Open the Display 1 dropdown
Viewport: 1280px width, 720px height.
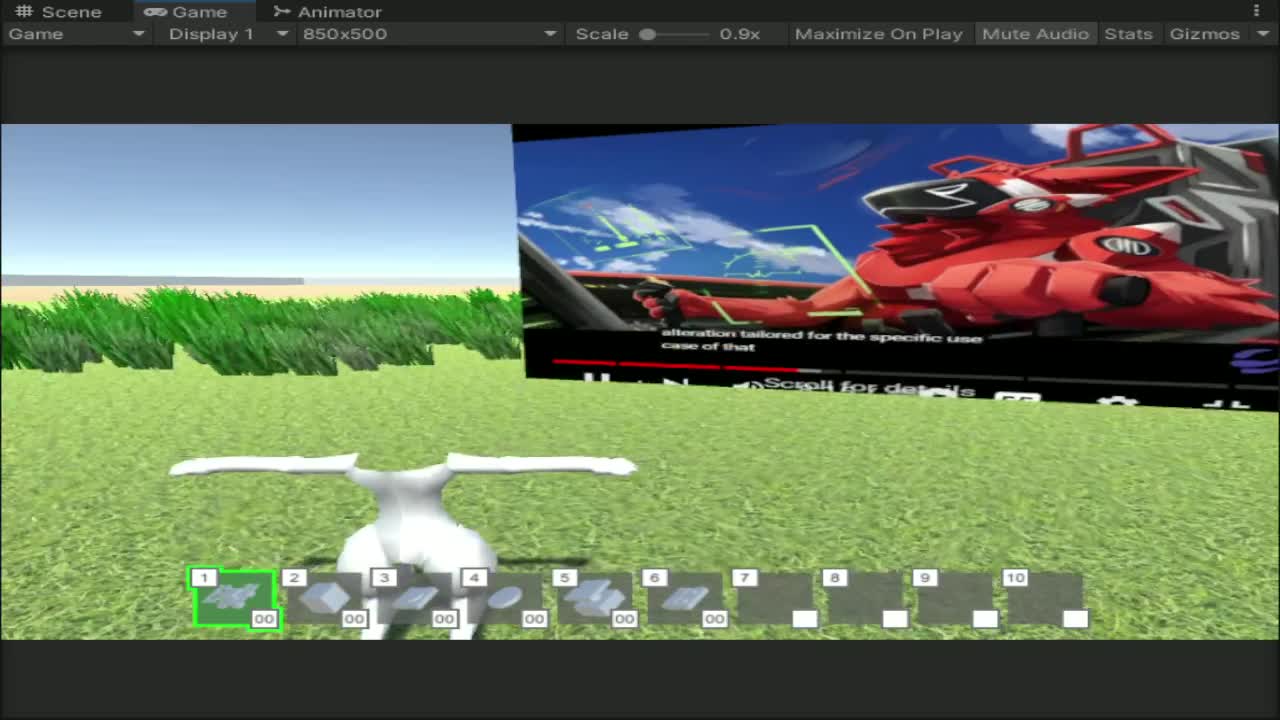[227, 34]
